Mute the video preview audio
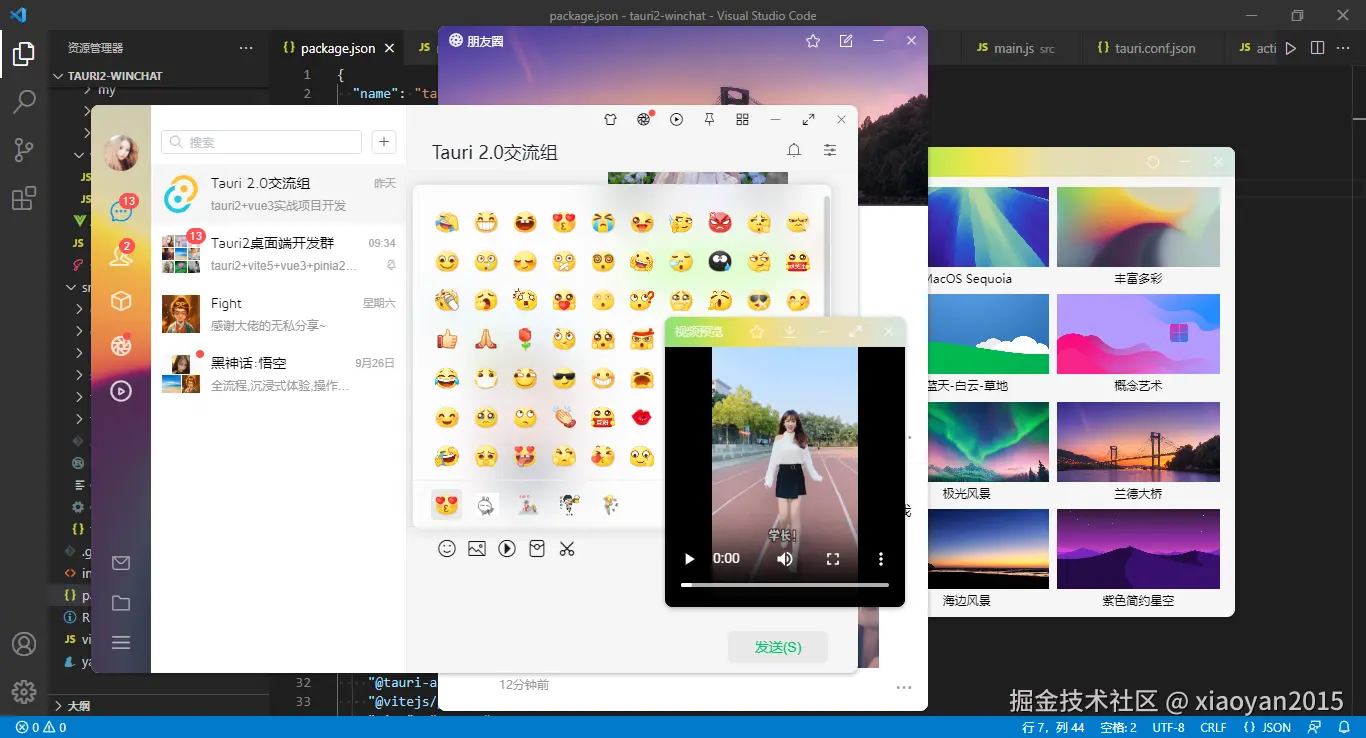Viewport: 1366px width, 738px height. (784, 559)
